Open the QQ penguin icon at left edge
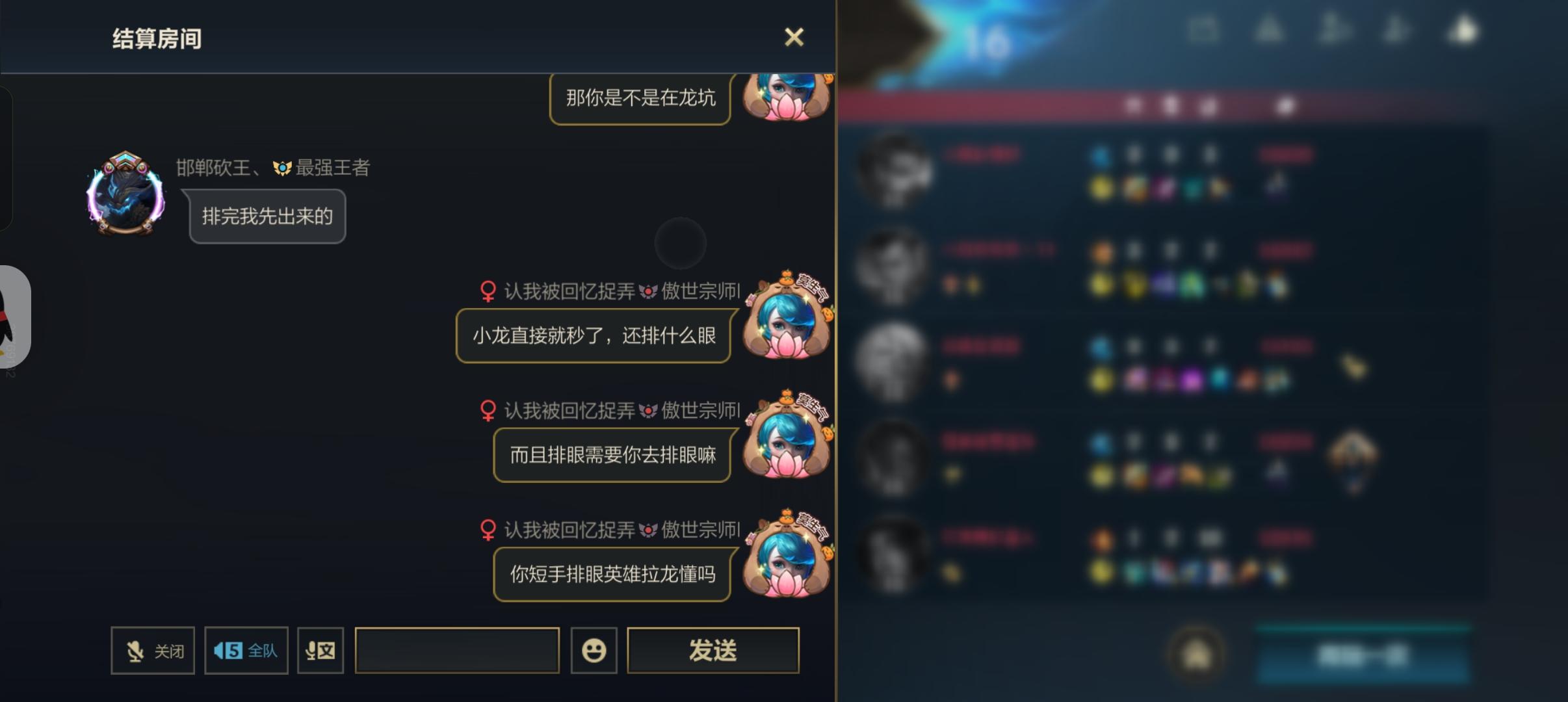The width and height of the screenshot is (1568, 702). [x=13, y=317]
